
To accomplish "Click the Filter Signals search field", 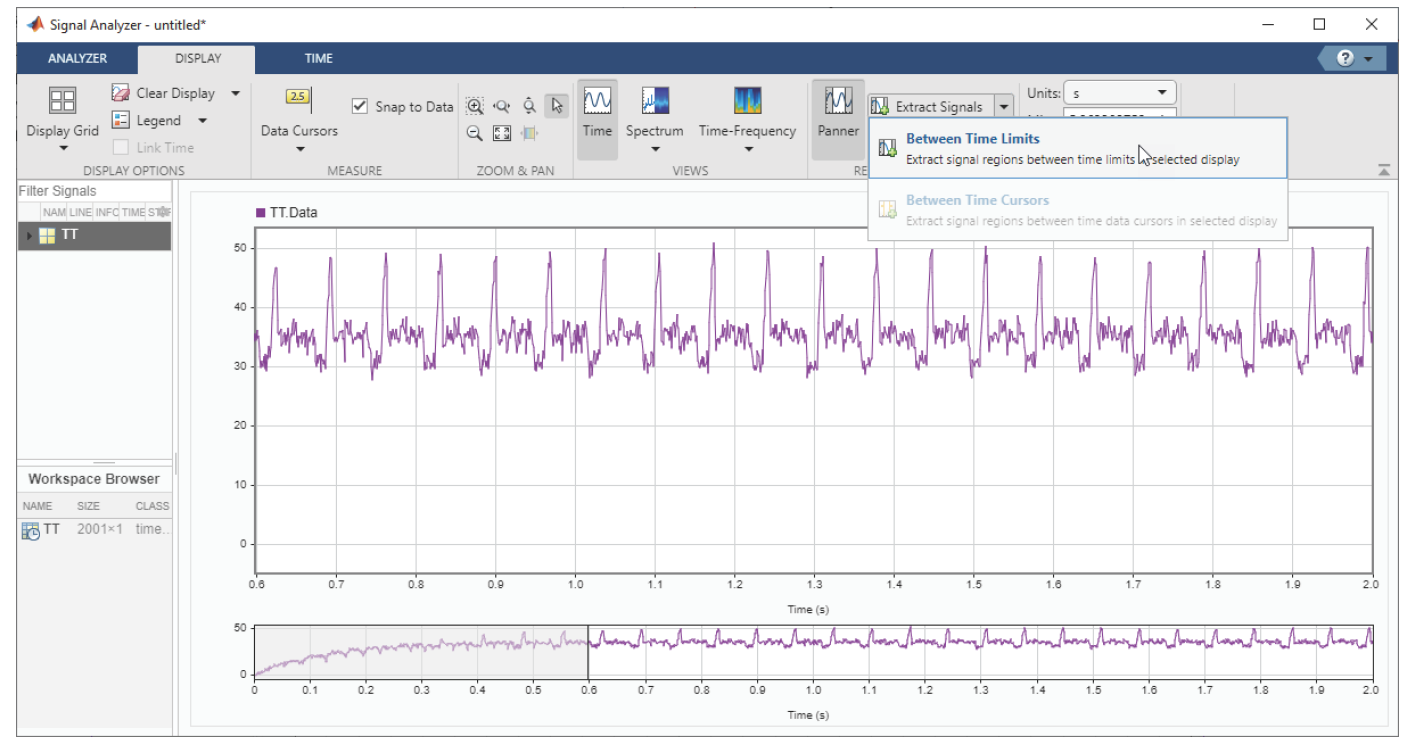I will 94,190.
